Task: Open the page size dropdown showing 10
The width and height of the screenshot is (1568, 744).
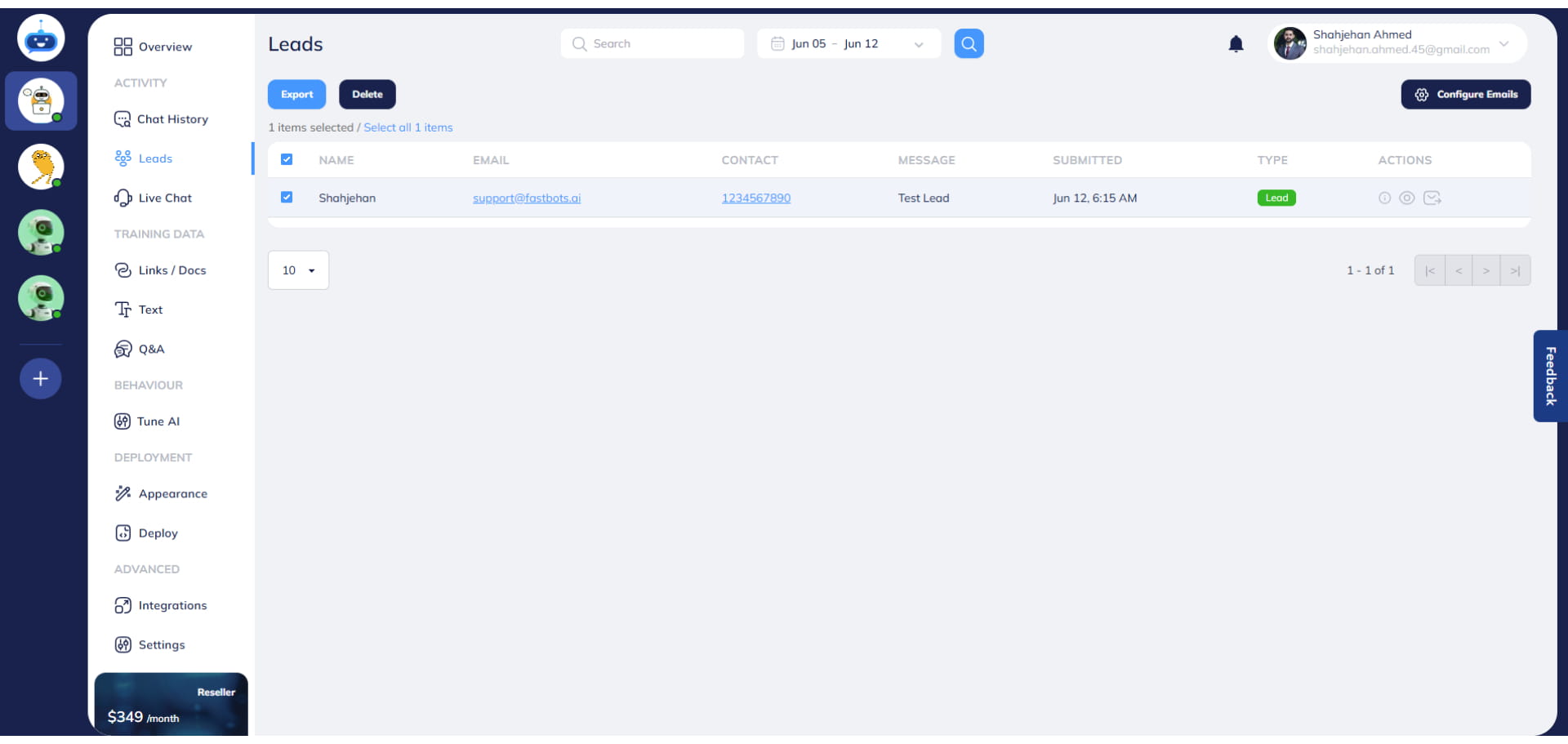Action: tap(297, 270)
